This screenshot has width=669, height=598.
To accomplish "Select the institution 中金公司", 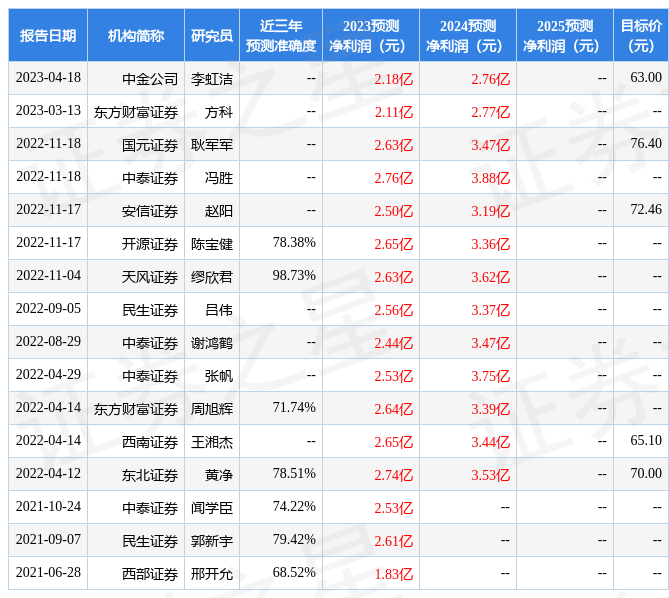I will [150, 79].
